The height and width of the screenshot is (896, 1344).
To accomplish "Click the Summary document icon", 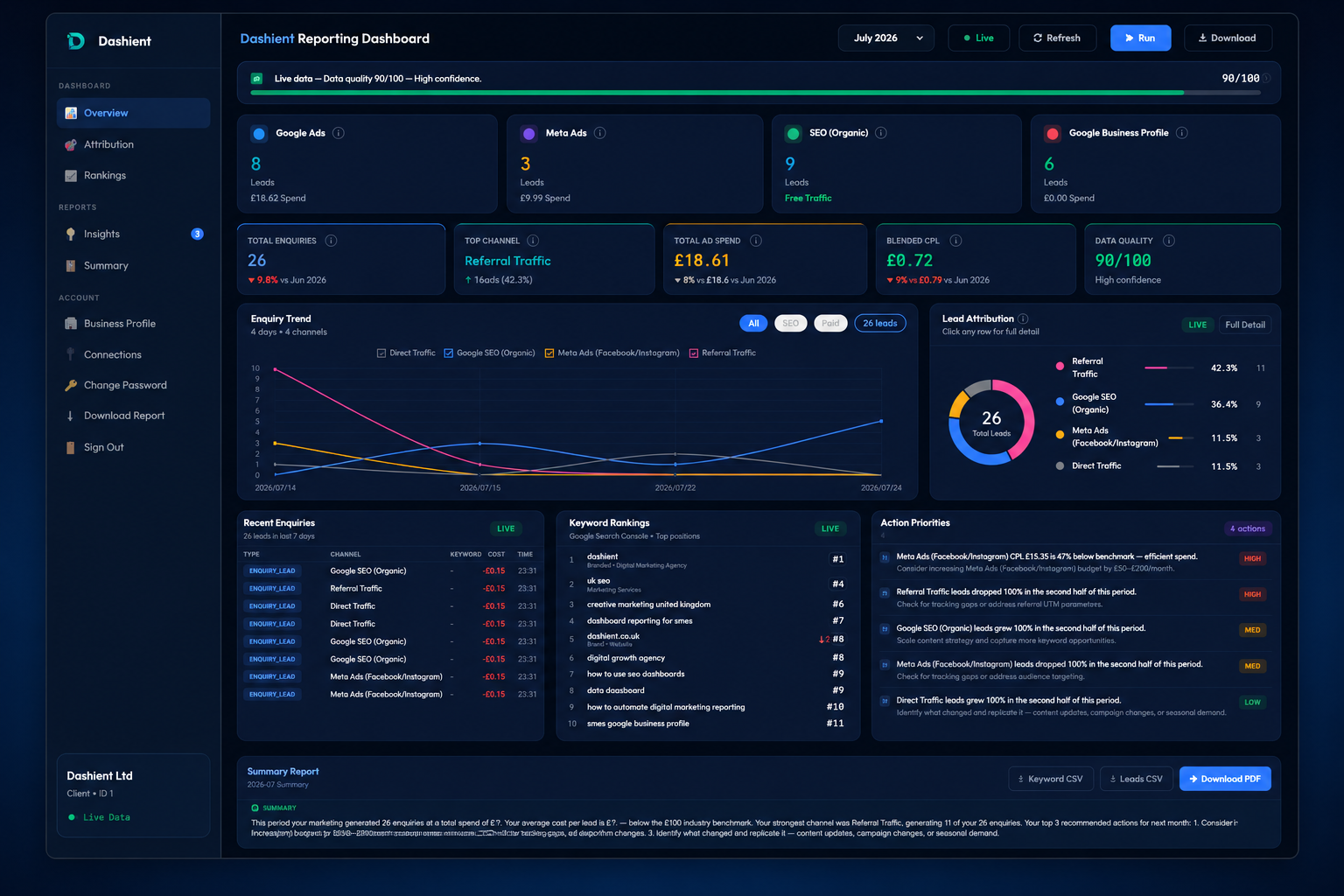I will tap(71, 265).
